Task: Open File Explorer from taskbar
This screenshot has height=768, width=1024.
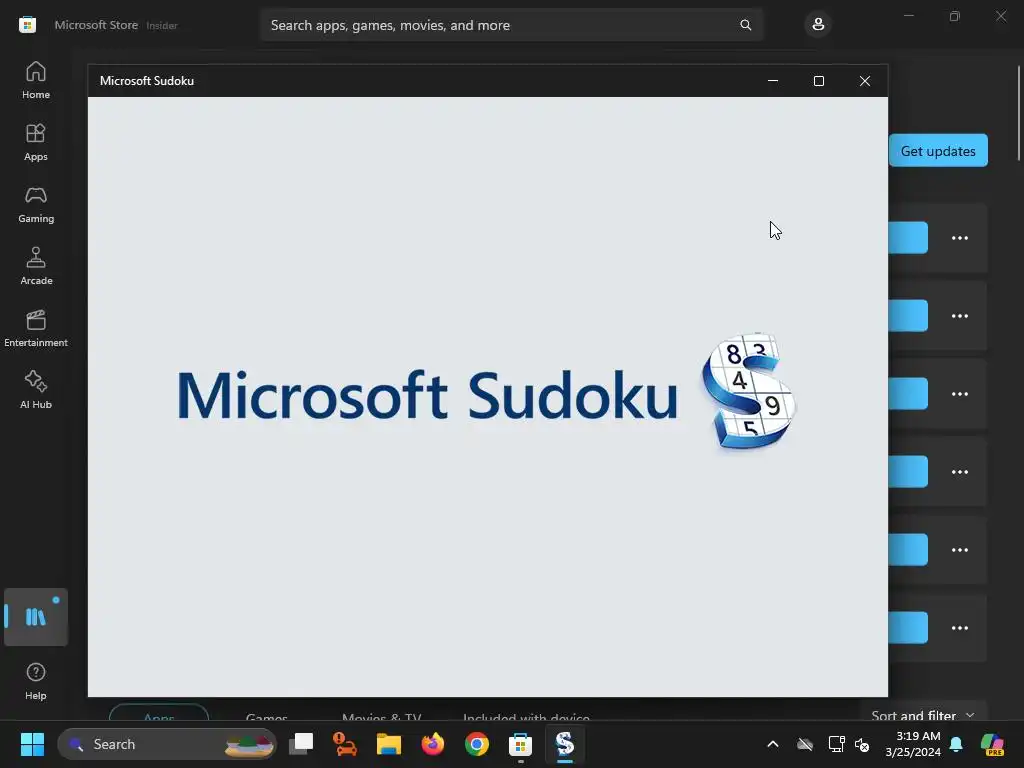Action: click(389, 744)
